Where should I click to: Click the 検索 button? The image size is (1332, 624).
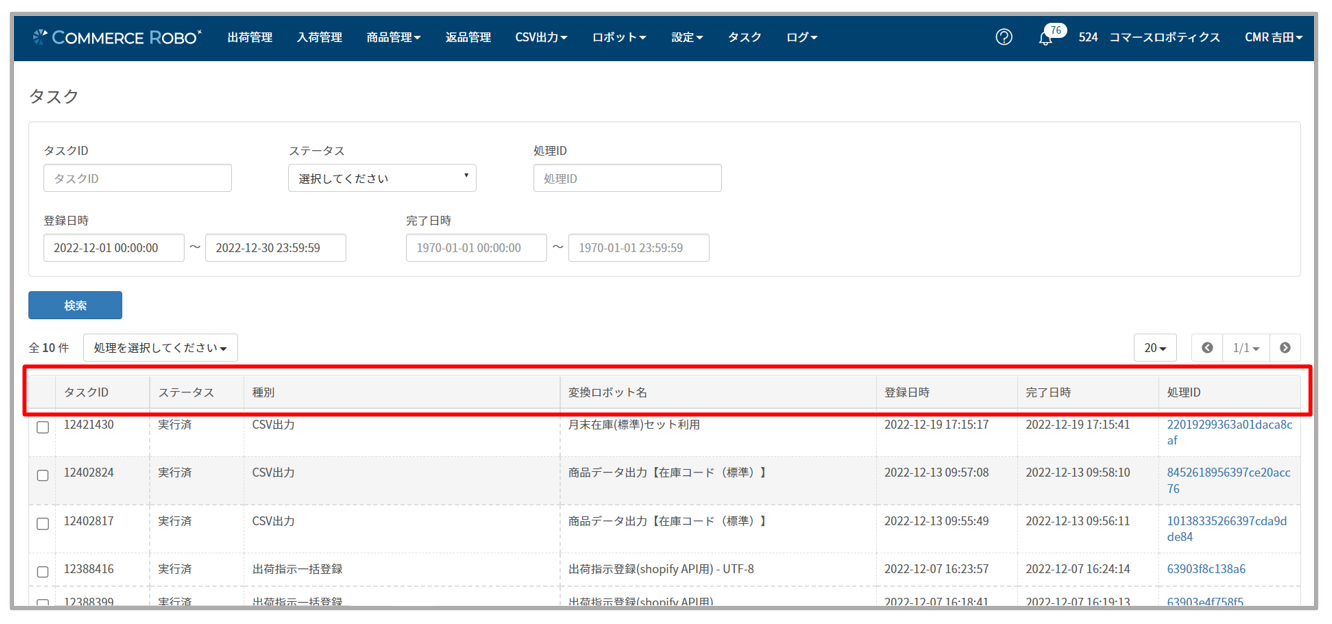(x=75, y=305)
